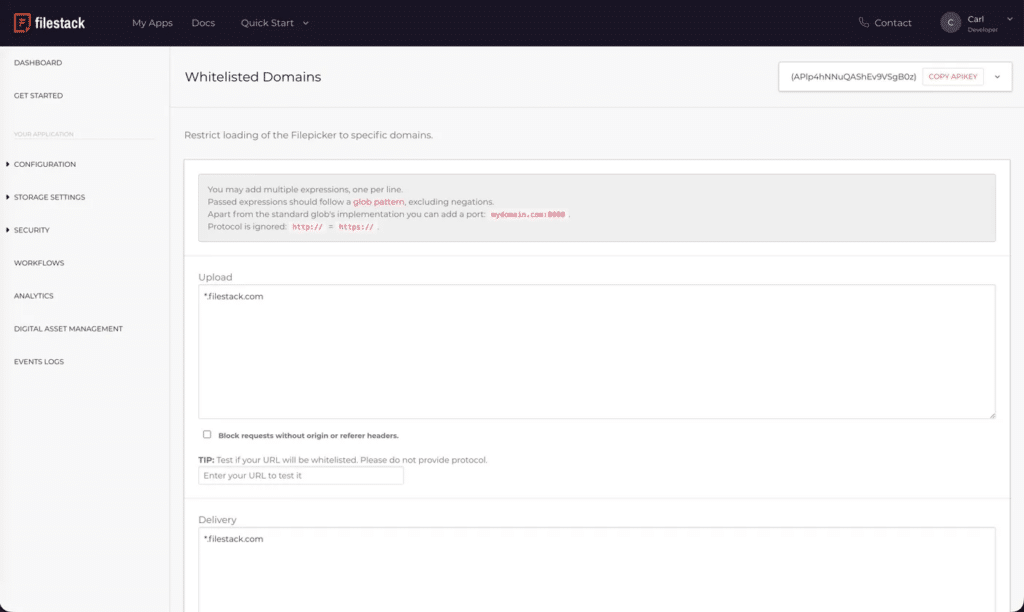Screen dimensions: 1024x612
Task: Follow the glob pattern link
Action: (379, 202)
